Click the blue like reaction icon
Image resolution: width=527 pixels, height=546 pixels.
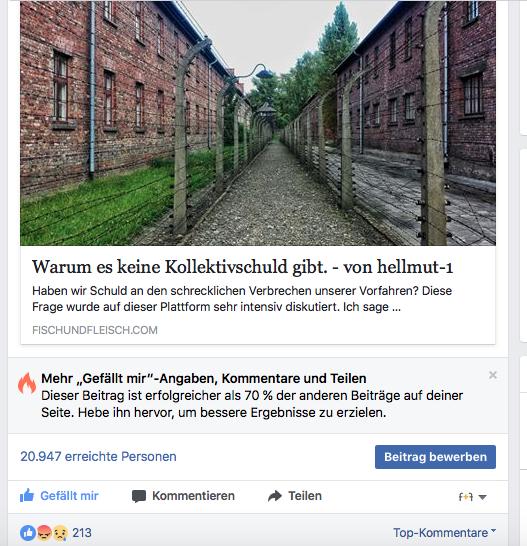pos(28,532)
